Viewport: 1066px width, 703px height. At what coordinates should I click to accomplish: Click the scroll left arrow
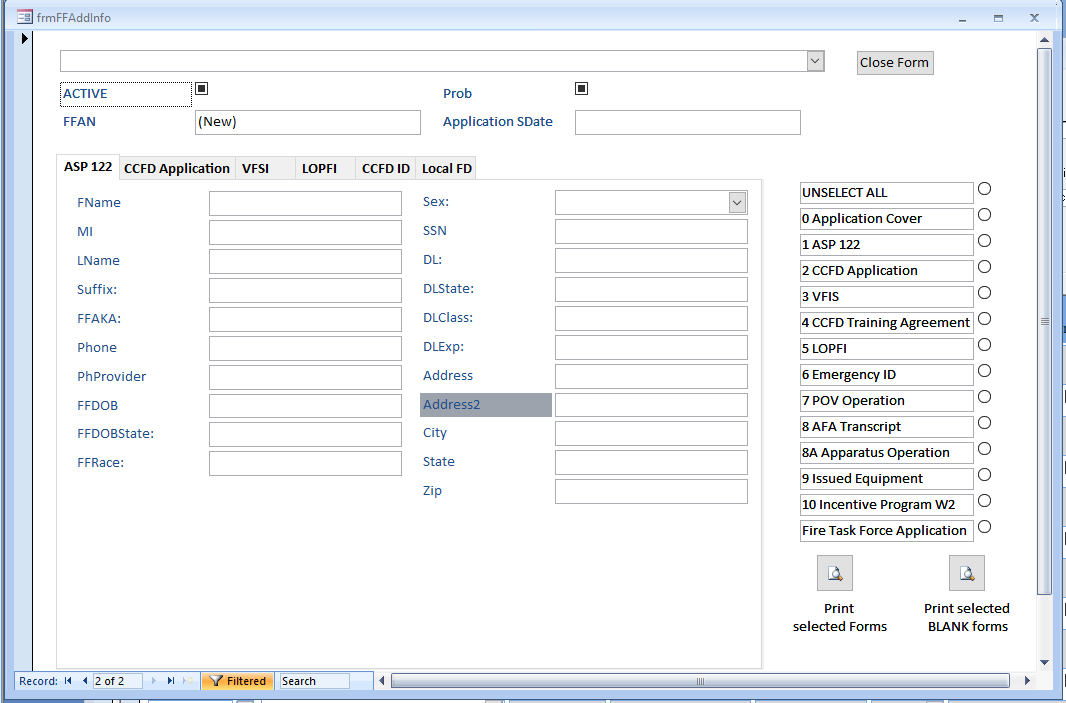(382, 681)
